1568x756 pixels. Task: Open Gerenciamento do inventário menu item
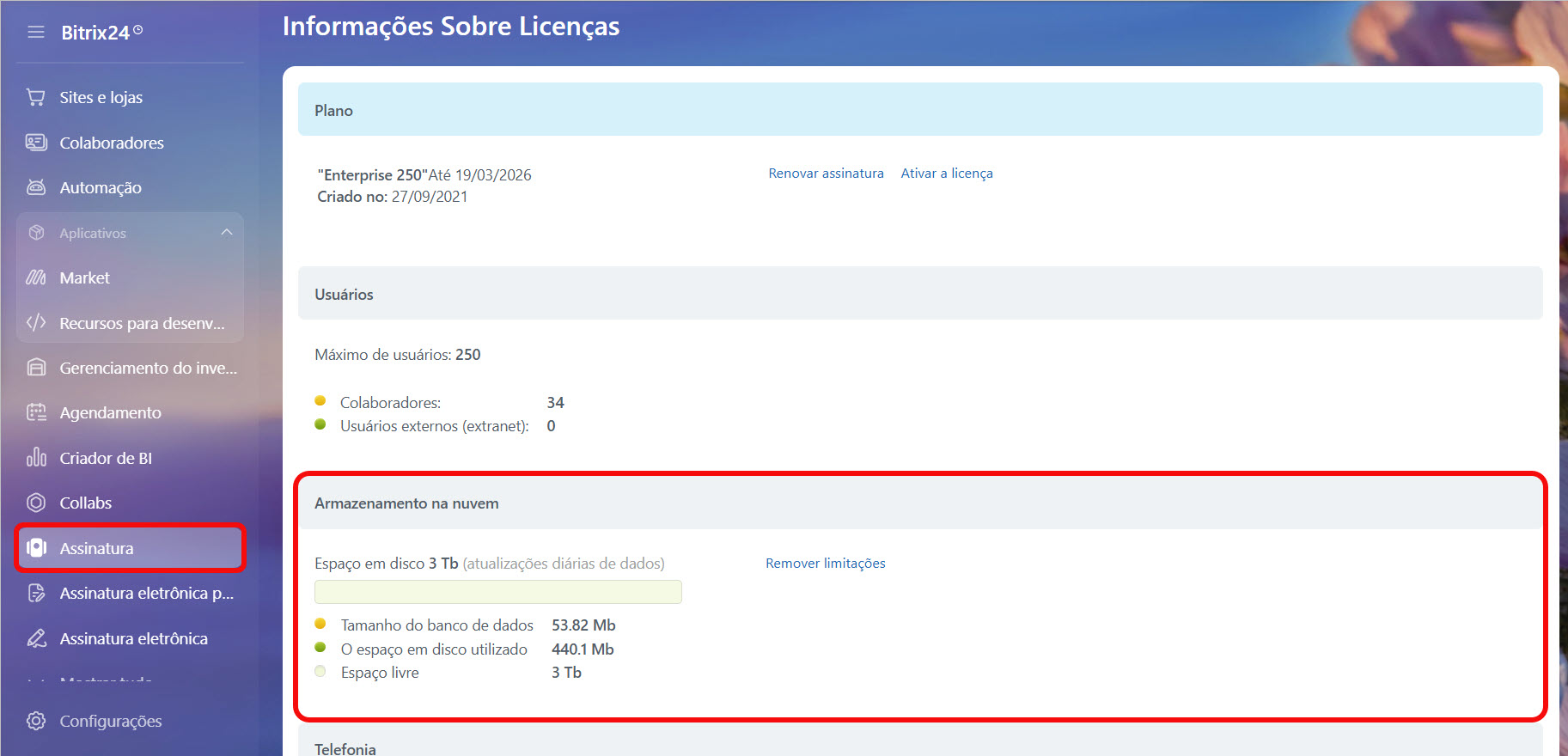click(148, 368)
